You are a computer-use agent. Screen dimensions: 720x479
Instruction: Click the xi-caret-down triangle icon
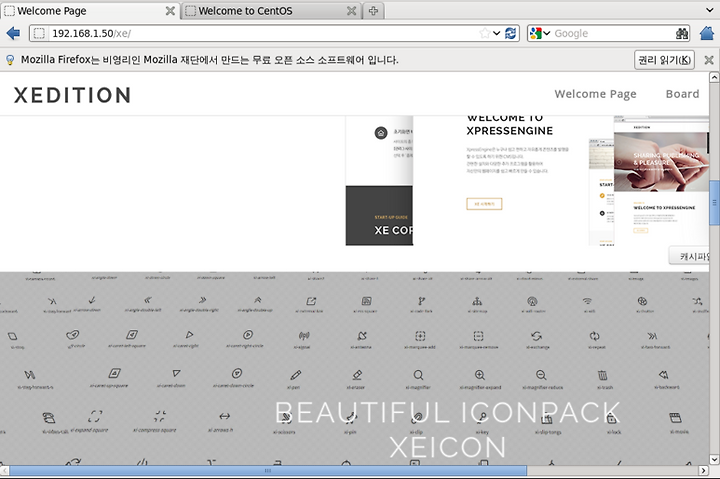click(x=176, y=373)
